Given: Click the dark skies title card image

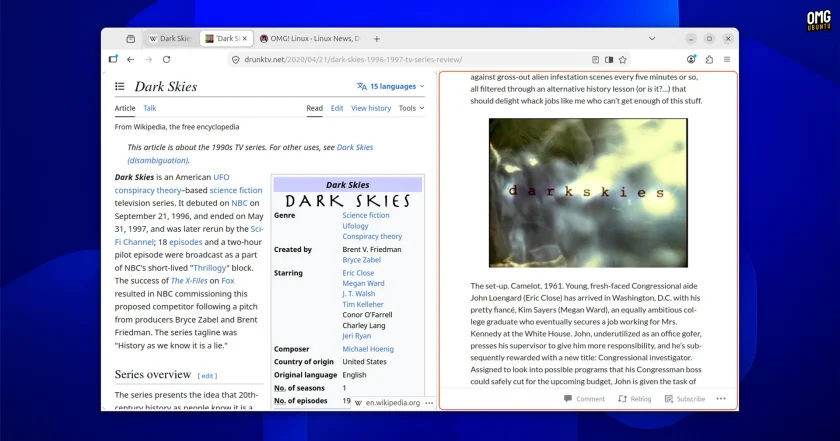Looking at the screenshot, I should [x=588, y=193].
